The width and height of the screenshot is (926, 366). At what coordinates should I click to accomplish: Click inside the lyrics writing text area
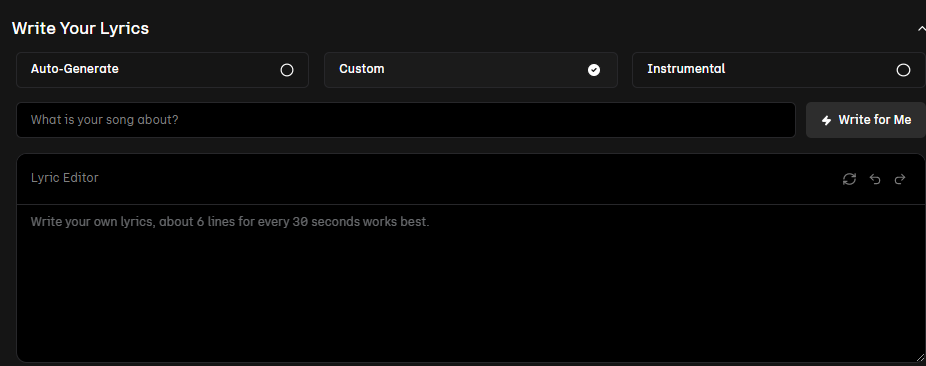tap(471, 283)
